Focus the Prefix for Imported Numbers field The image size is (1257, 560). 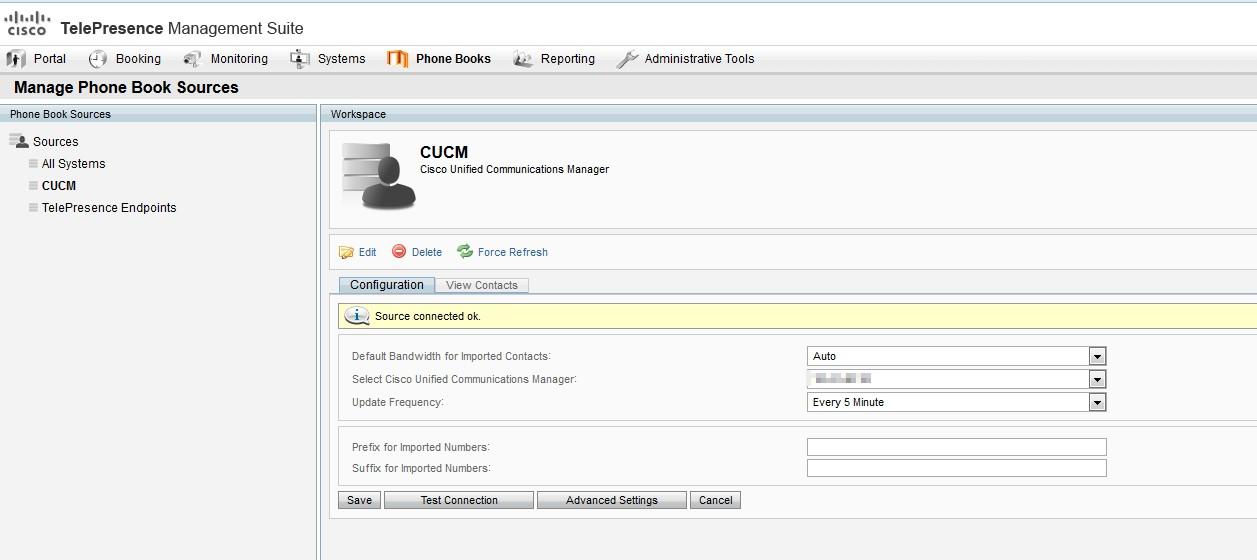coord(956,447)
